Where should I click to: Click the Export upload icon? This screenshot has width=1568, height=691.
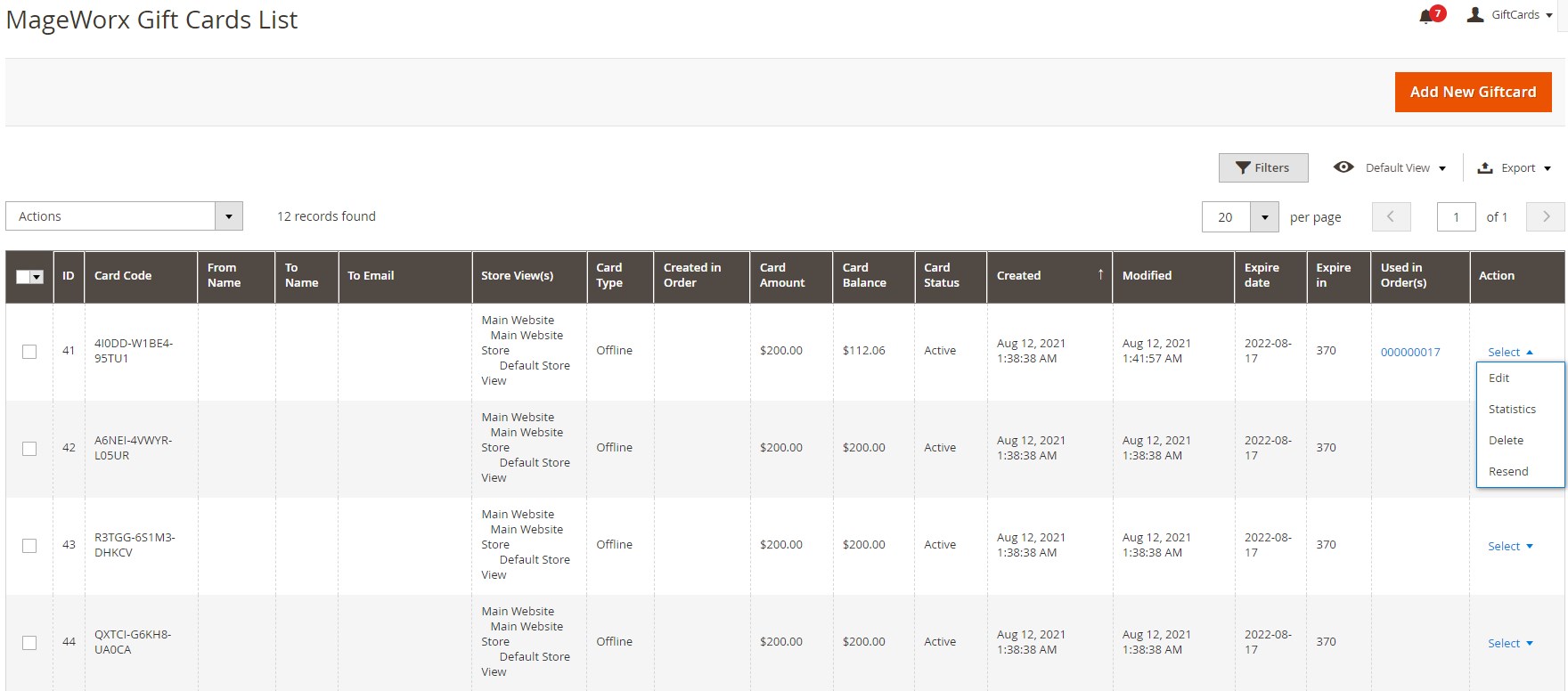coord(1485,168)
